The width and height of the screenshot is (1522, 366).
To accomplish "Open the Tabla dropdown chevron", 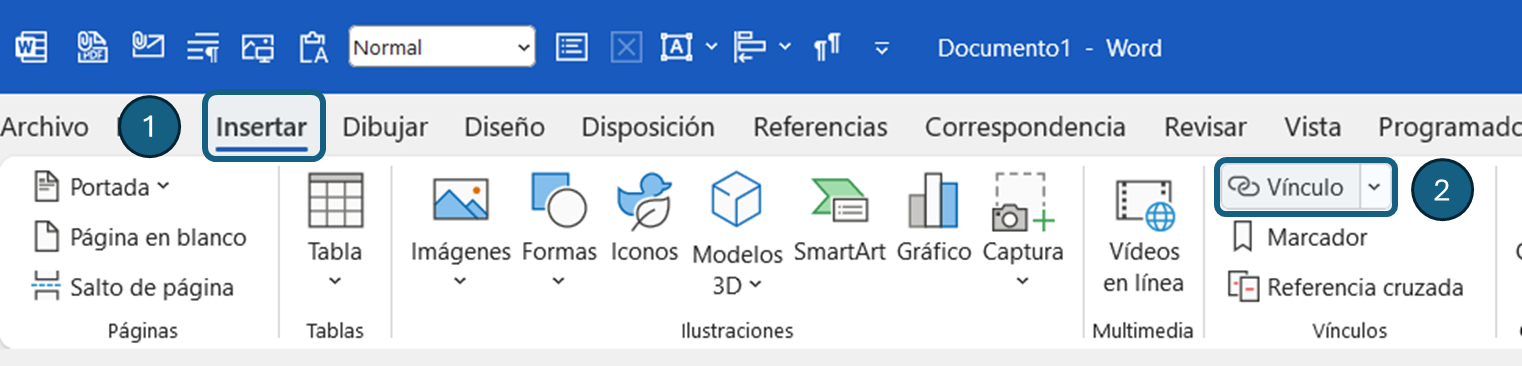I will click(335, 281).
